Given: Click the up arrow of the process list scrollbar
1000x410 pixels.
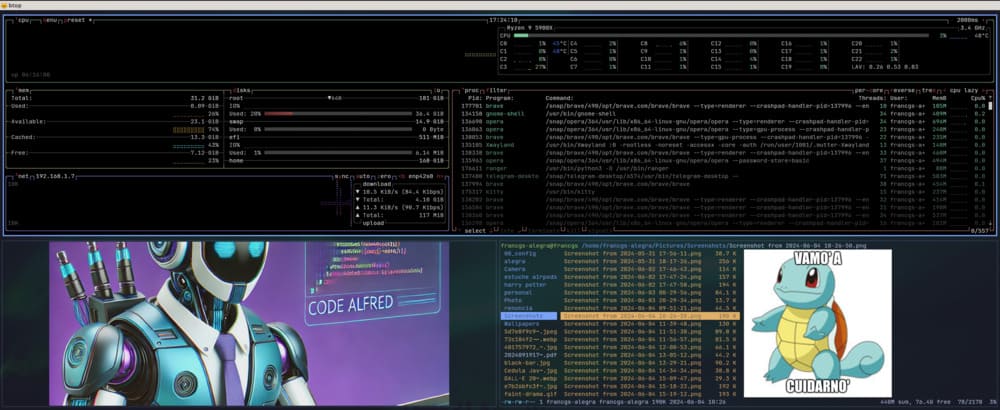Looking at the screenshot, I should click(990, 99).
